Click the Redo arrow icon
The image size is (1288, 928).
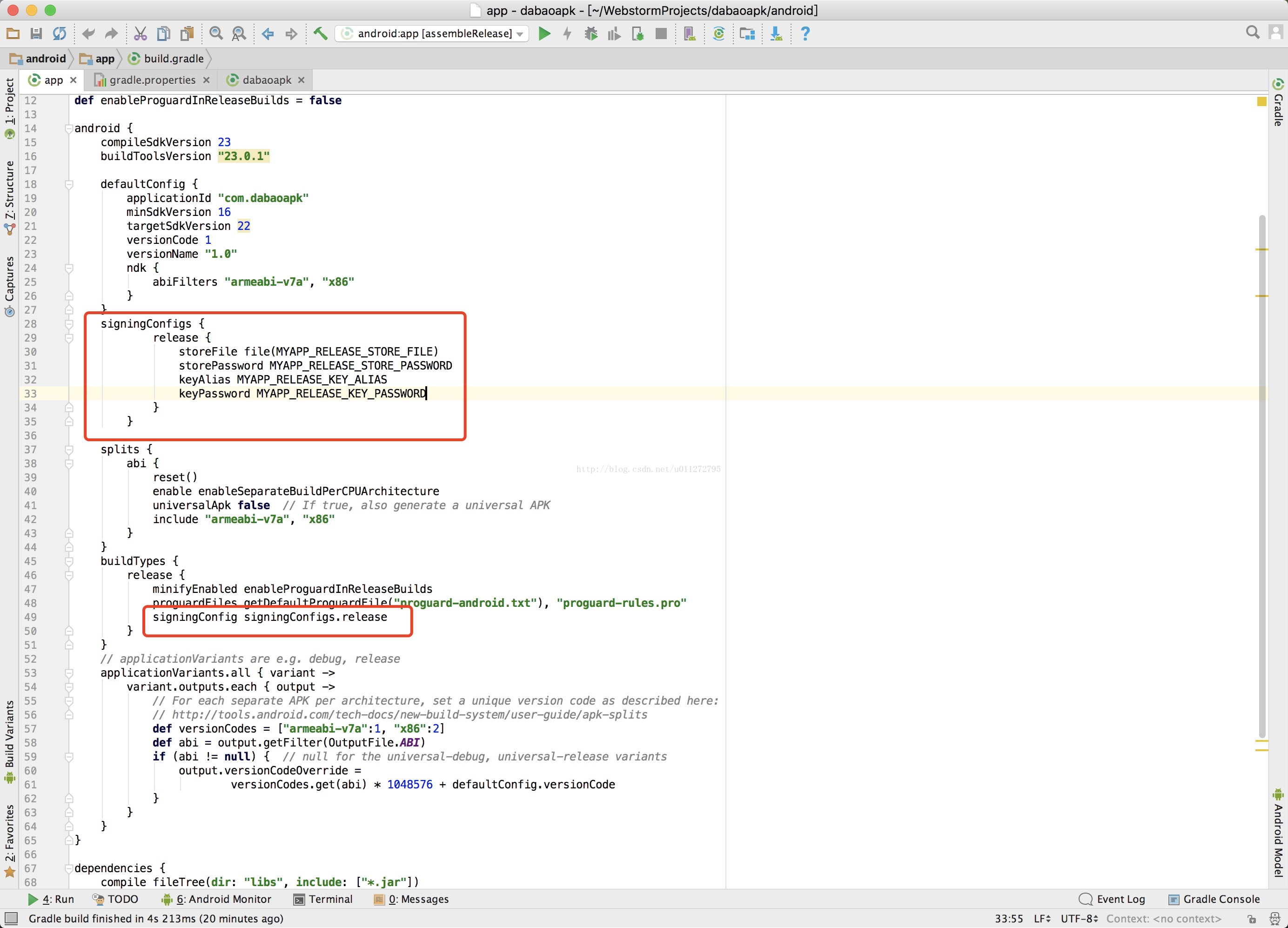click(x=111, y=34)
